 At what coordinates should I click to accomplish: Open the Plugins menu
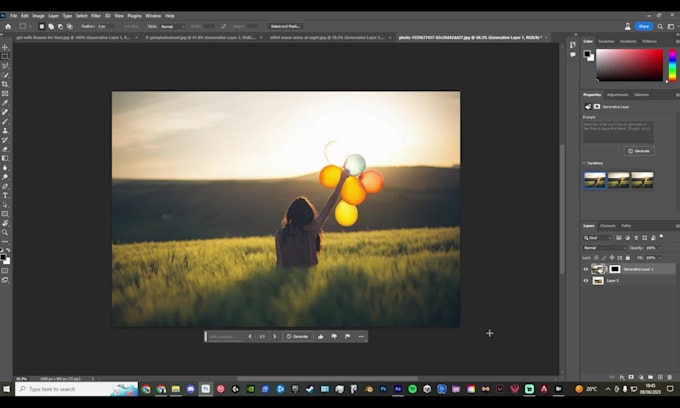click(x=134, y=16)
